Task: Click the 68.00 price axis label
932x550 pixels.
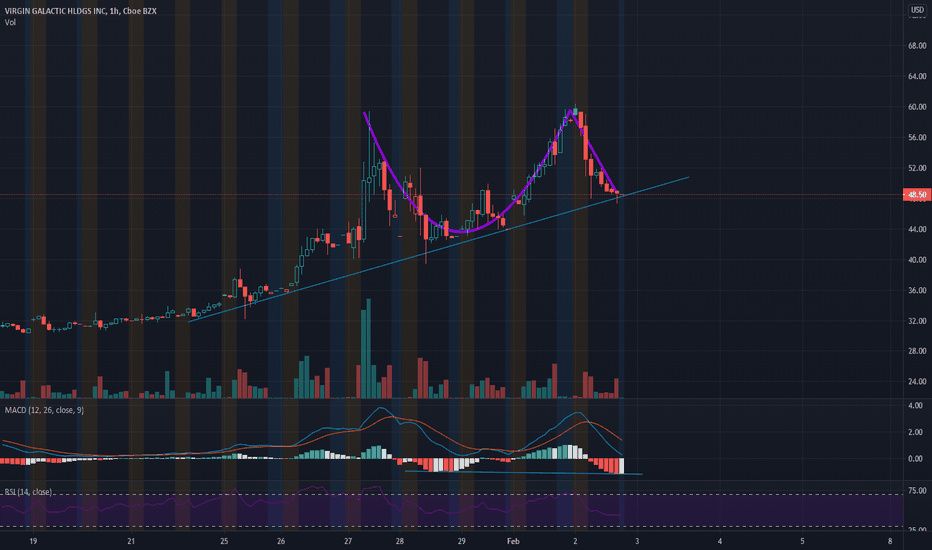Action: pyautogui.click(x=917, y=46)
